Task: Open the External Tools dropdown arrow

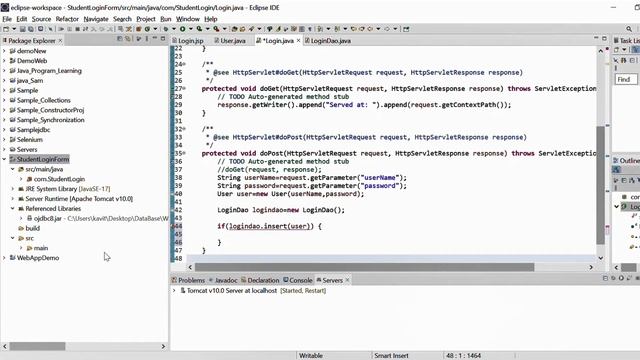Action: (224, 29)
